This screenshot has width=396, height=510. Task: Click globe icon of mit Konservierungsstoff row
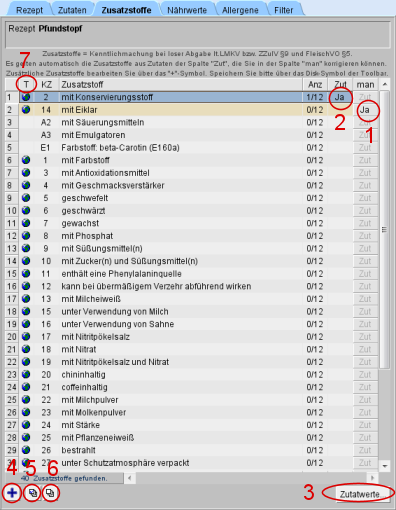(x=26, y=97)
